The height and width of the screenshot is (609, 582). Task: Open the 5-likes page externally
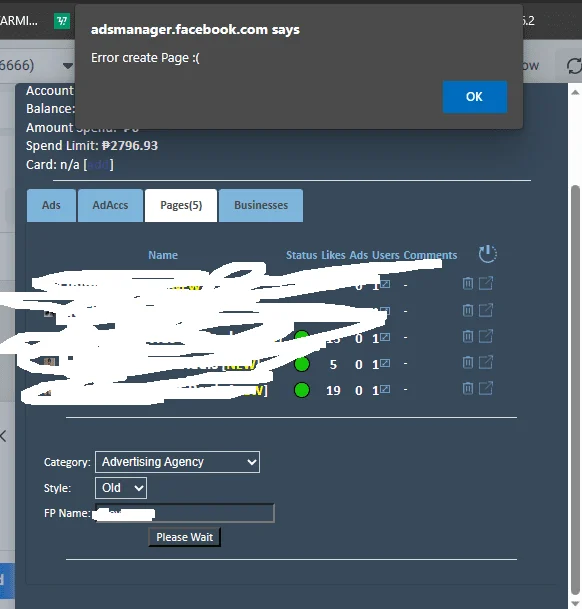pyautogui.click(x=486, y=362)
